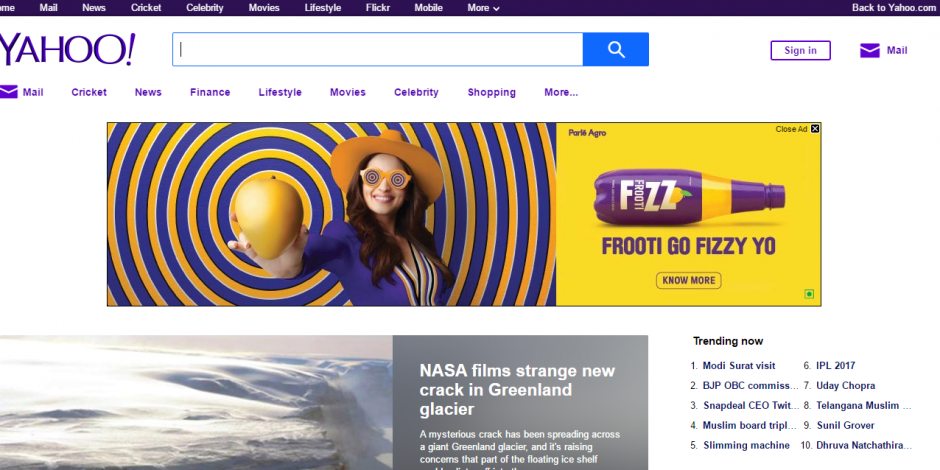Image resolution: width=940 pixels, height=470 pixels.
Task: Open Celebrity in the purple navigation row
Action: tap(416, 92)
